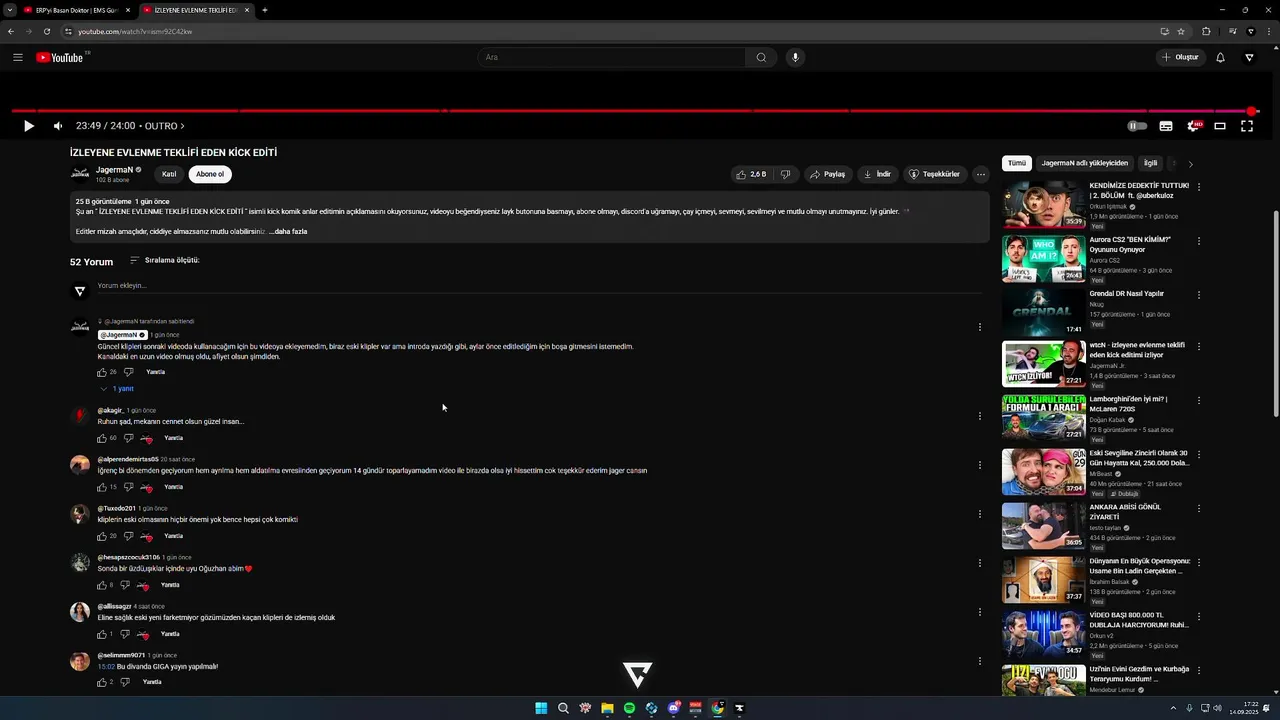This screenshot has height=720, width=1280.
Task: Like @akagir_ comment thumbs up
Action: click(101, 438)
